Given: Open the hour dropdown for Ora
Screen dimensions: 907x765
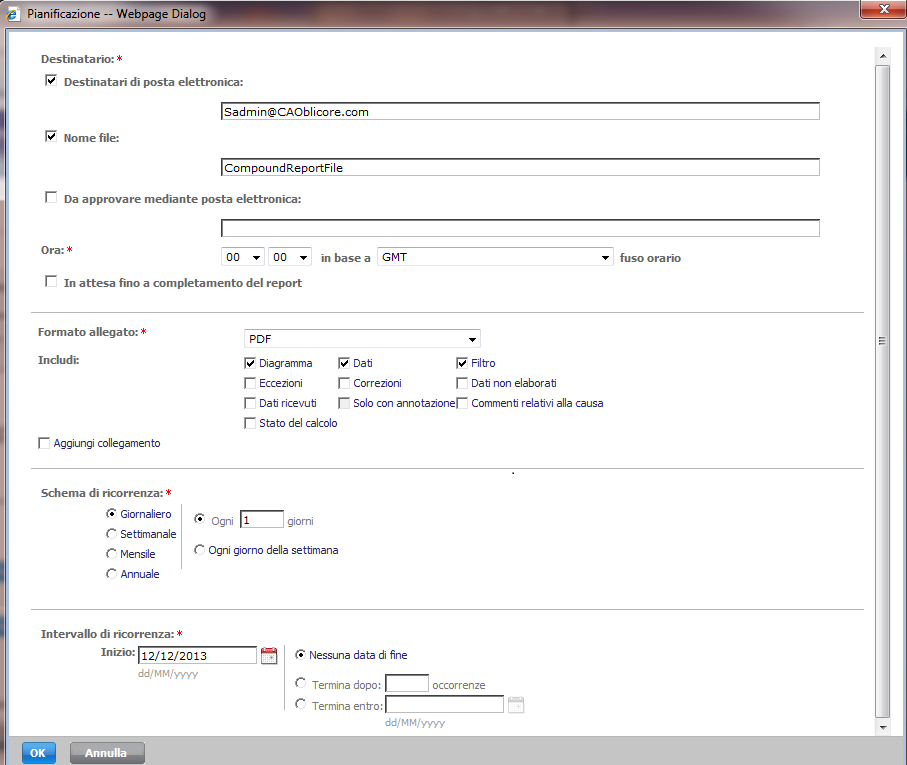Looking at the screenshot, I should click(242, 257).
